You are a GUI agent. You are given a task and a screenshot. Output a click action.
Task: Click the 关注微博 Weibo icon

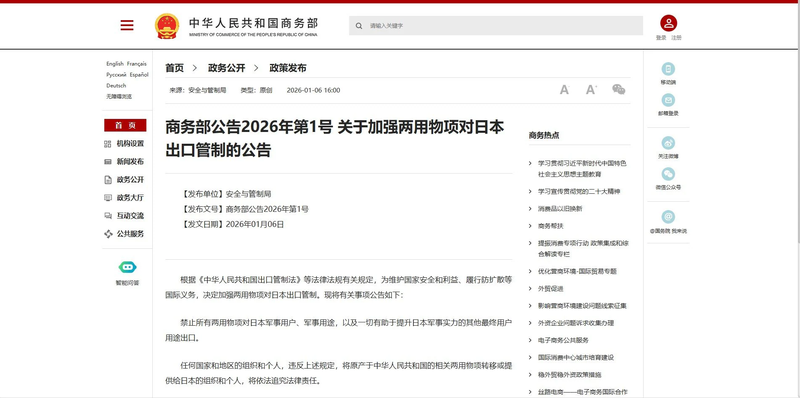point(668,143)
